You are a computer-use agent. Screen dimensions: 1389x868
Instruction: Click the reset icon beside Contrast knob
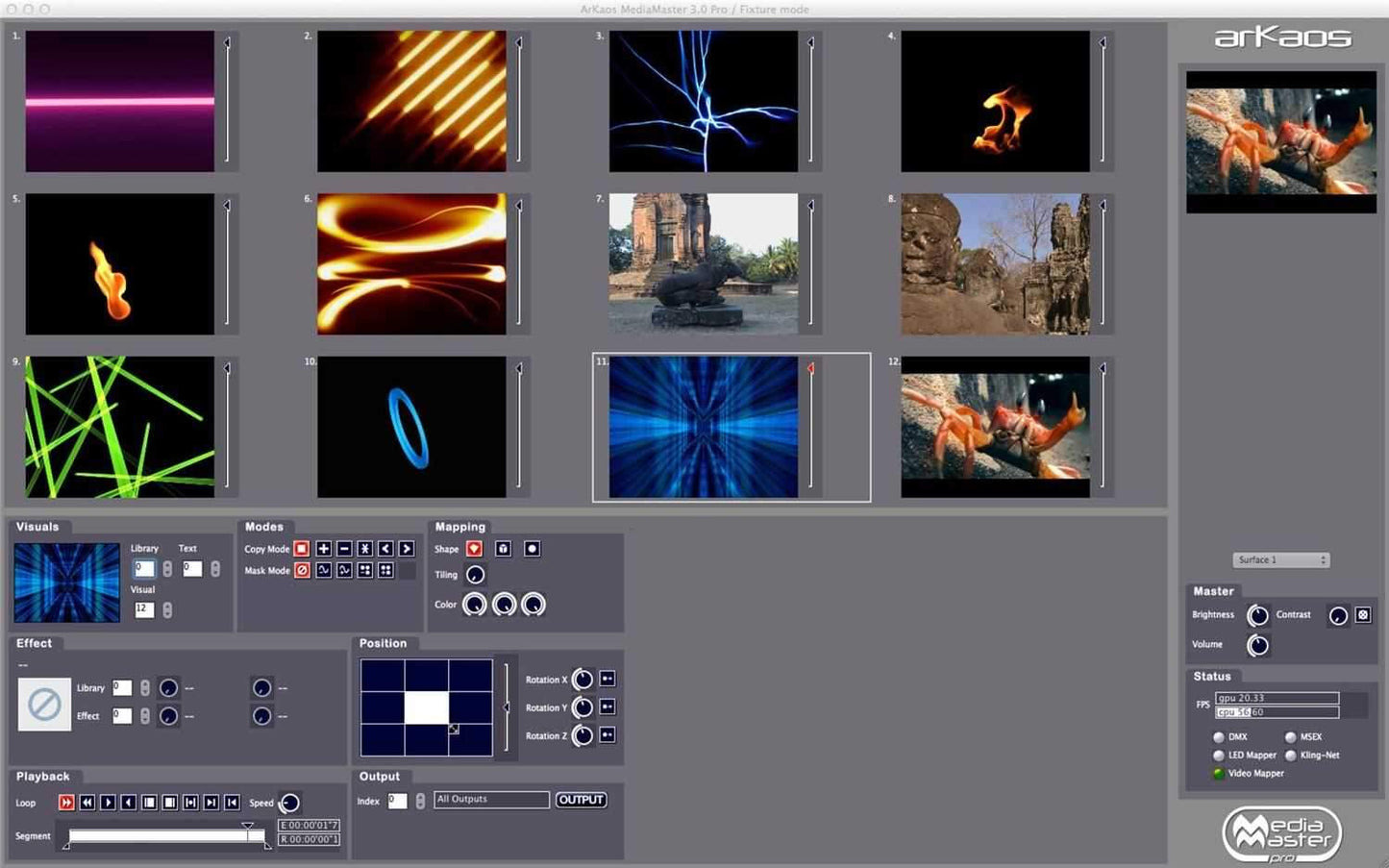coord(1363,615)
